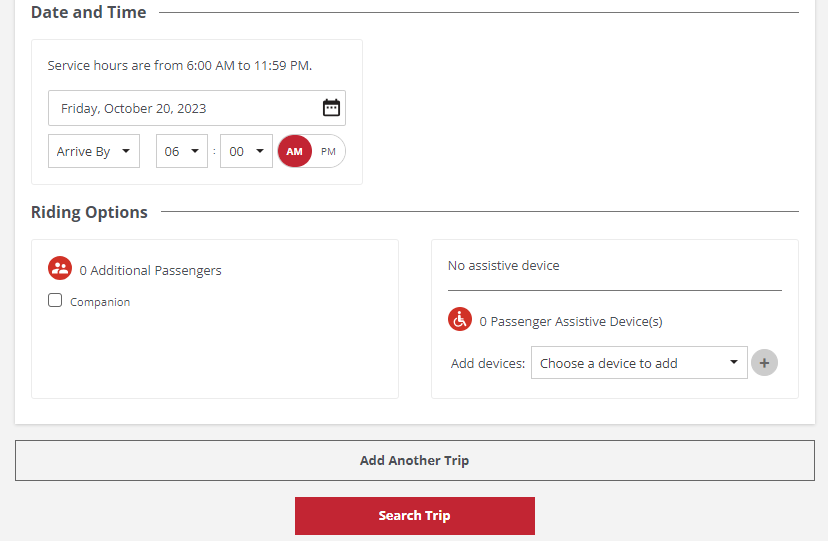Click the Riding Options section heading
Viewport: 828px width, 541px height.
click(x=89, y=212)
